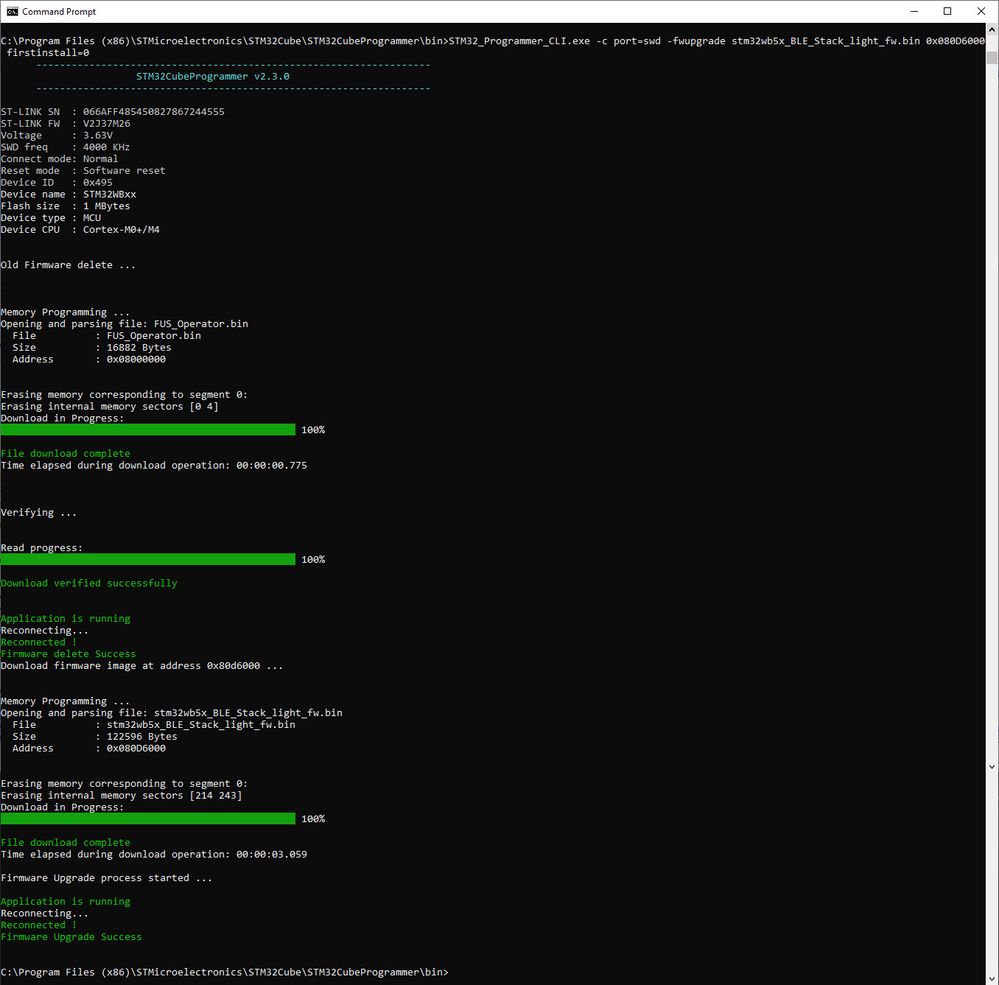Close the Command Prompt window

pyautogui.click(x=981, y=11)
